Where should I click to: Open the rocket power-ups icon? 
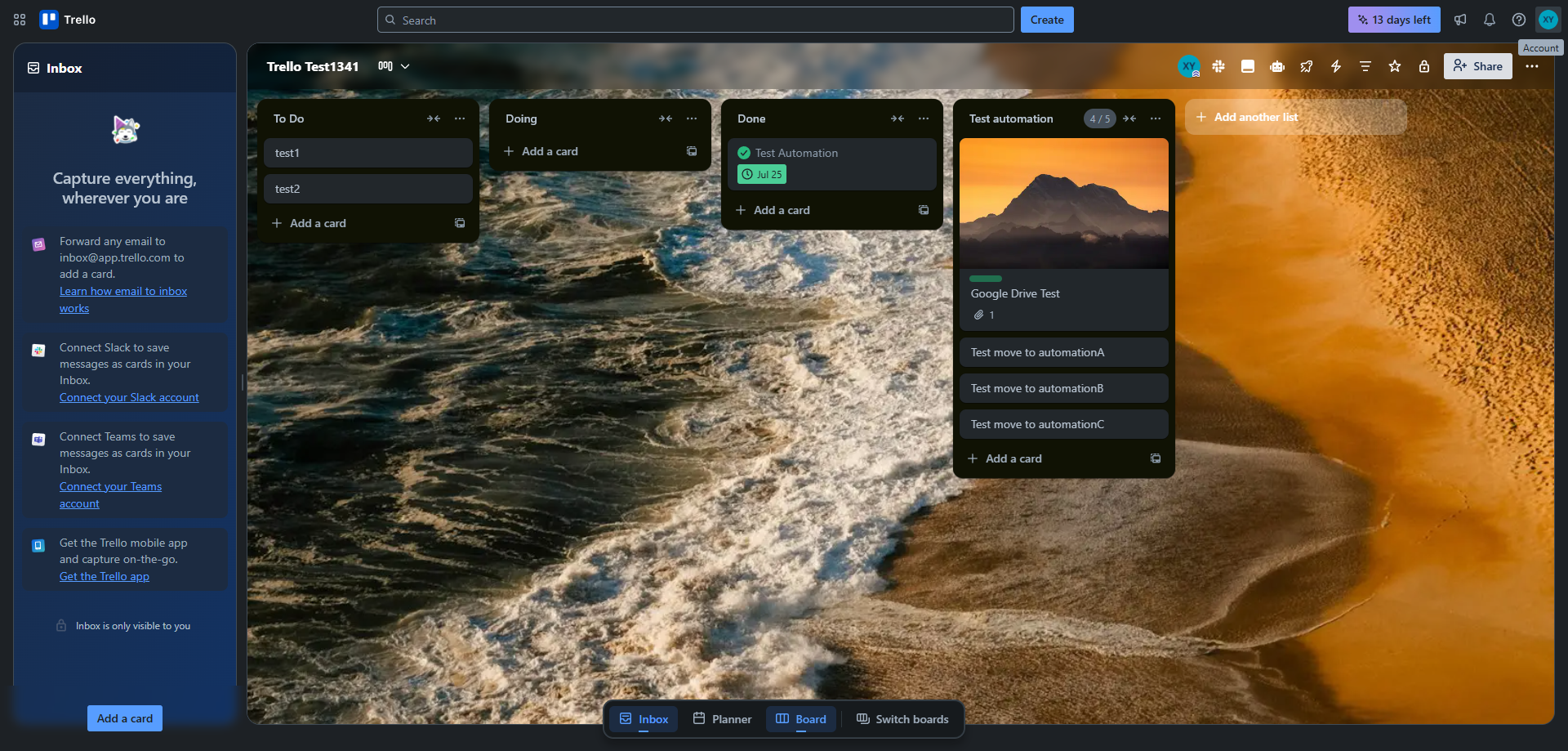click(1307, 66)
